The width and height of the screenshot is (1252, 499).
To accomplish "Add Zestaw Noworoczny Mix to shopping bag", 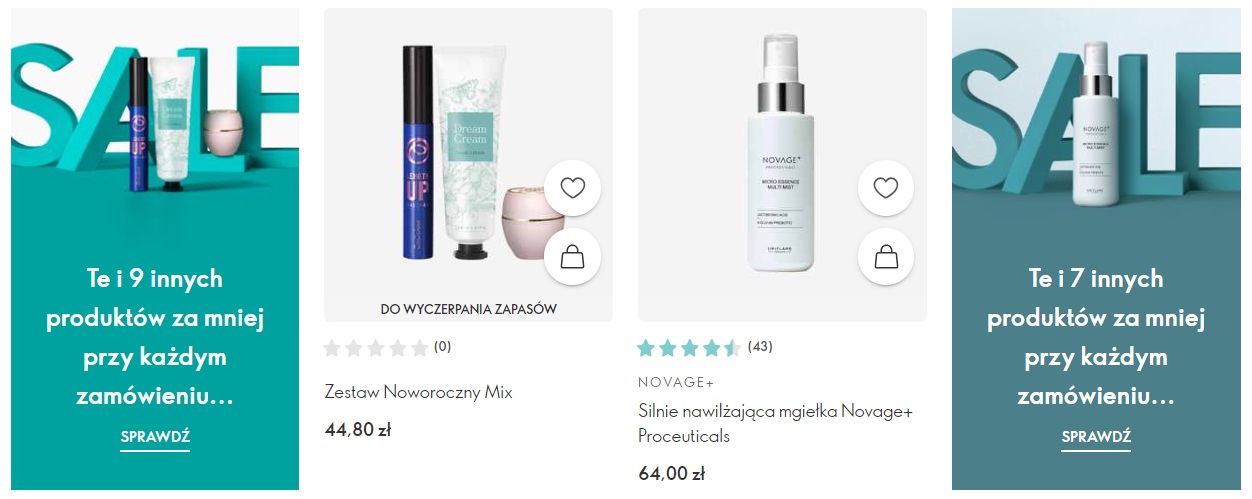I will pyautogui.click(x=572, y=257).
